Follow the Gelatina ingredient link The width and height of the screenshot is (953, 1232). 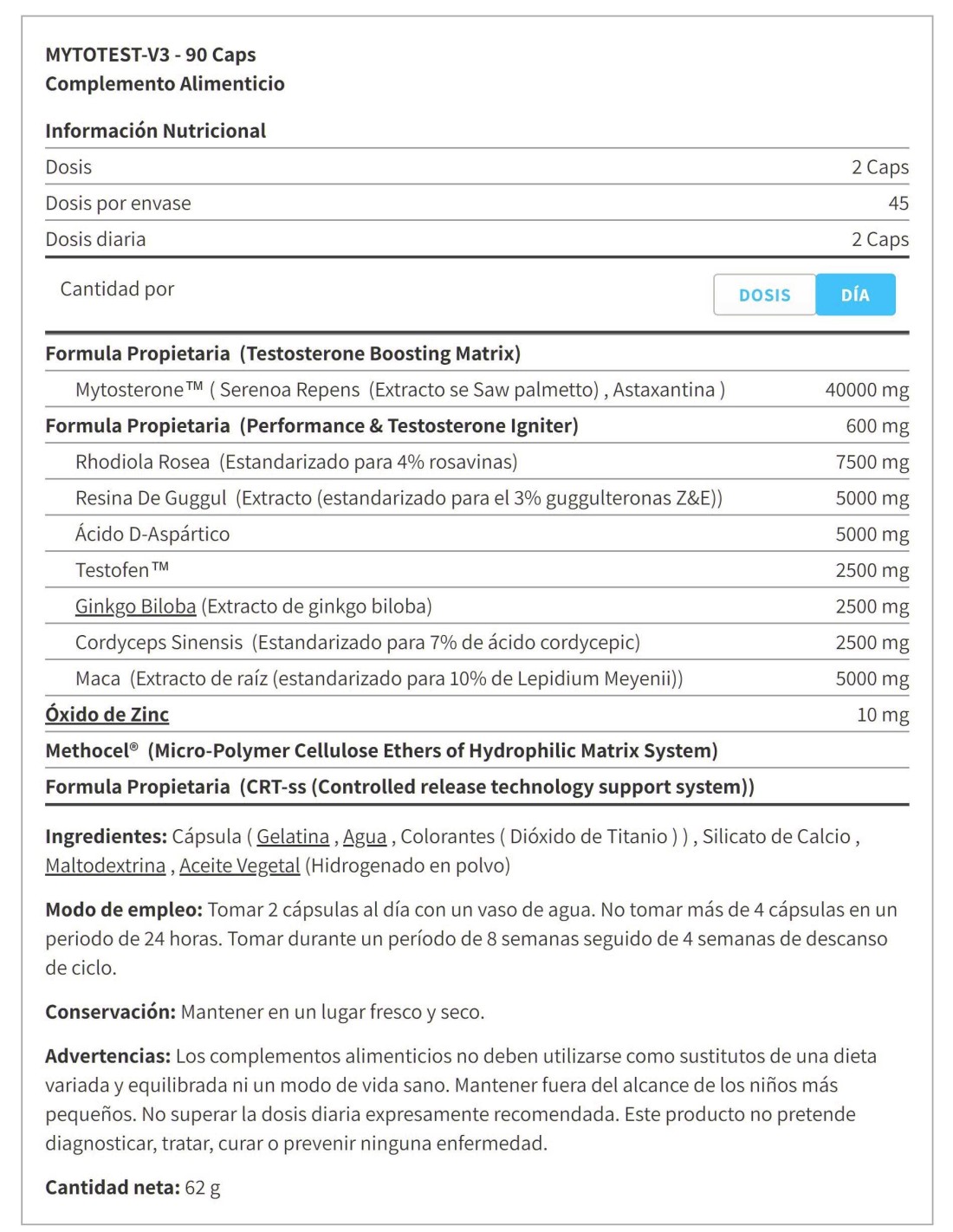click(293, 837)
